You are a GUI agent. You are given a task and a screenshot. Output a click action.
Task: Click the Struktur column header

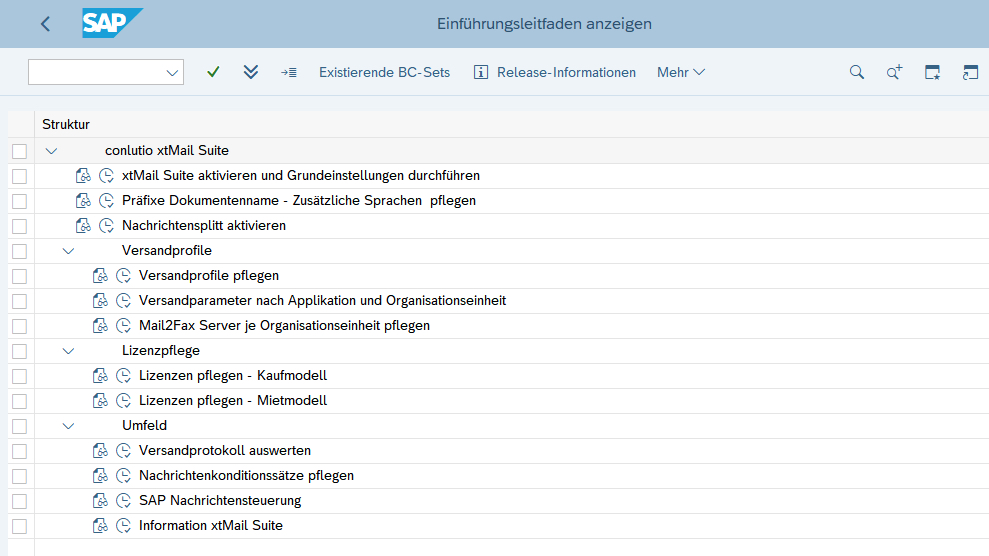(66, 124)
